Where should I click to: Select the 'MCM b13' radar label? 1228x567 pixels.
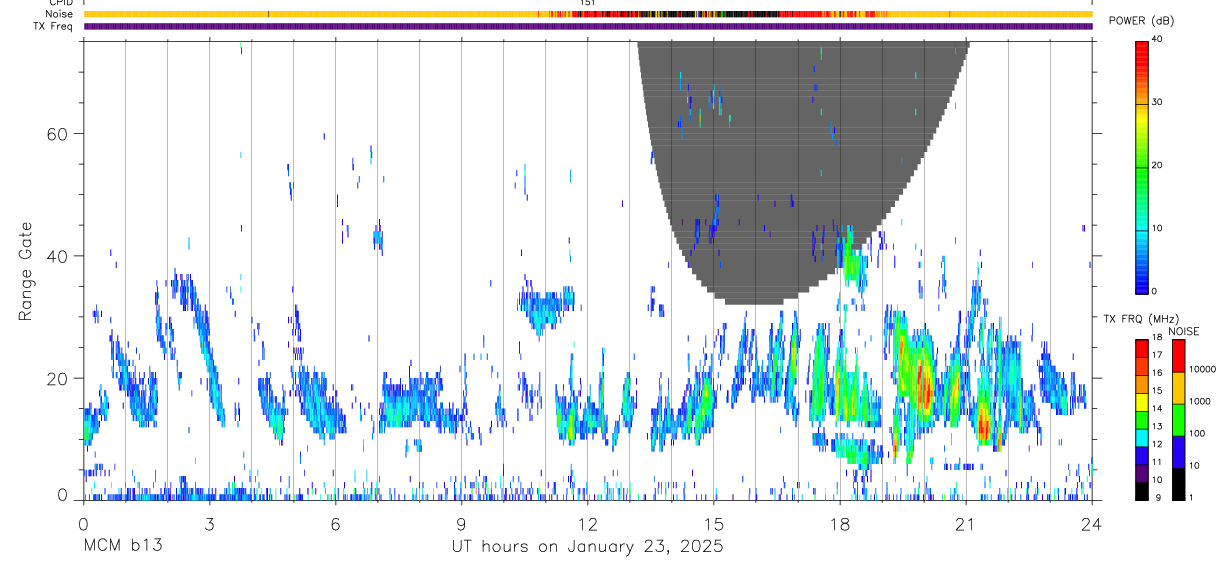click(x=122, y=546)
